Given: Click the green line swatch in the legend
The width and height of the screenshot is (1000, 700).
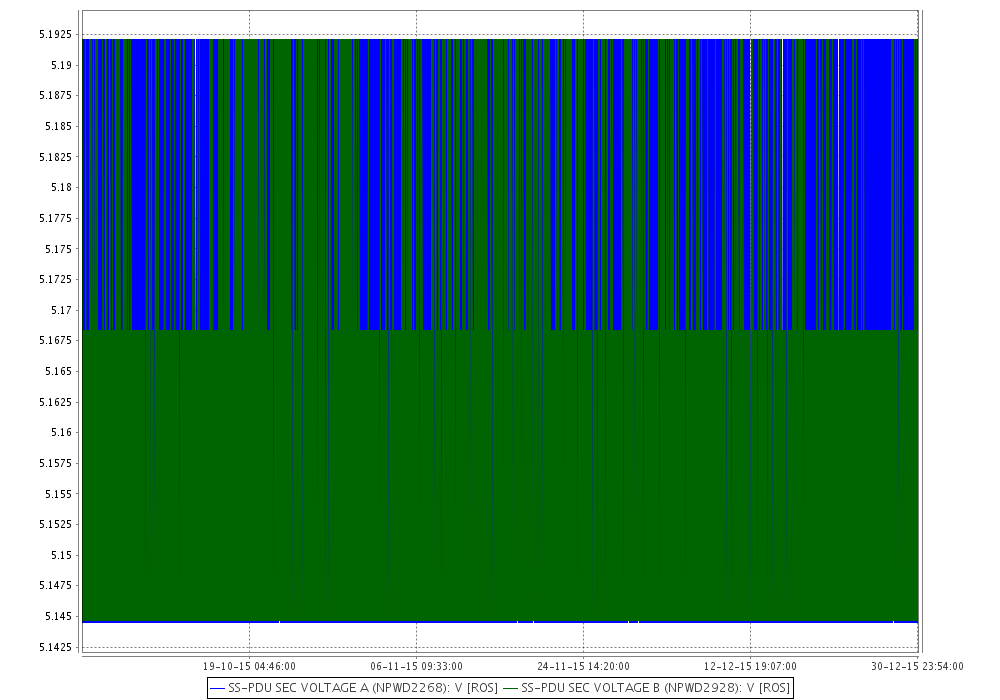Looking at the screenshot, I should (510, 689).
